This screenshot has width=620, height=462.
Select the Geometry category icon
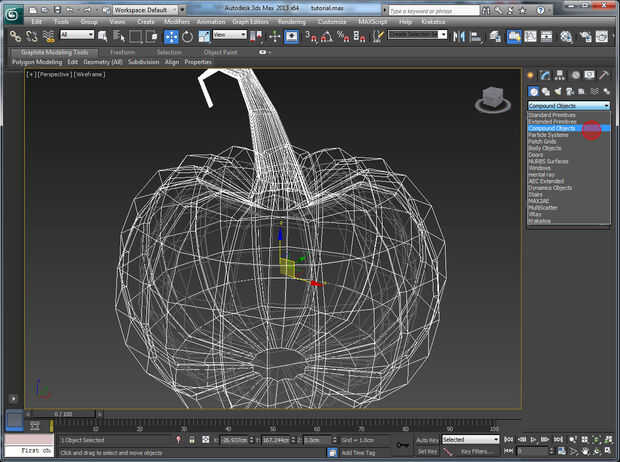532,91
